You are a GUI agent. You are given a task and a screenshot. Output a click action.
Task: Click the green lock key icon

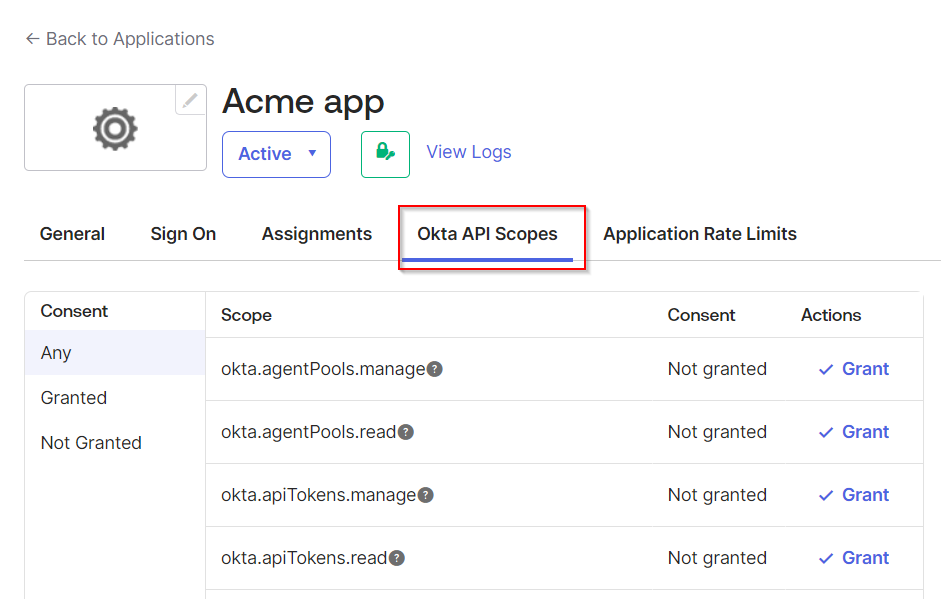(385, 153)
